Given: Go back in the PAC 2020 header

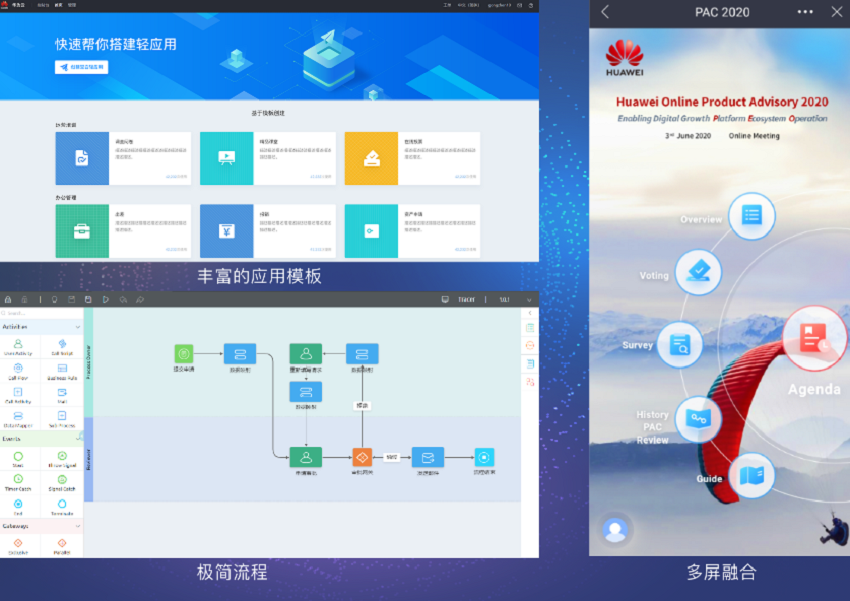Looking at the screenshot, I should point(605,12).
